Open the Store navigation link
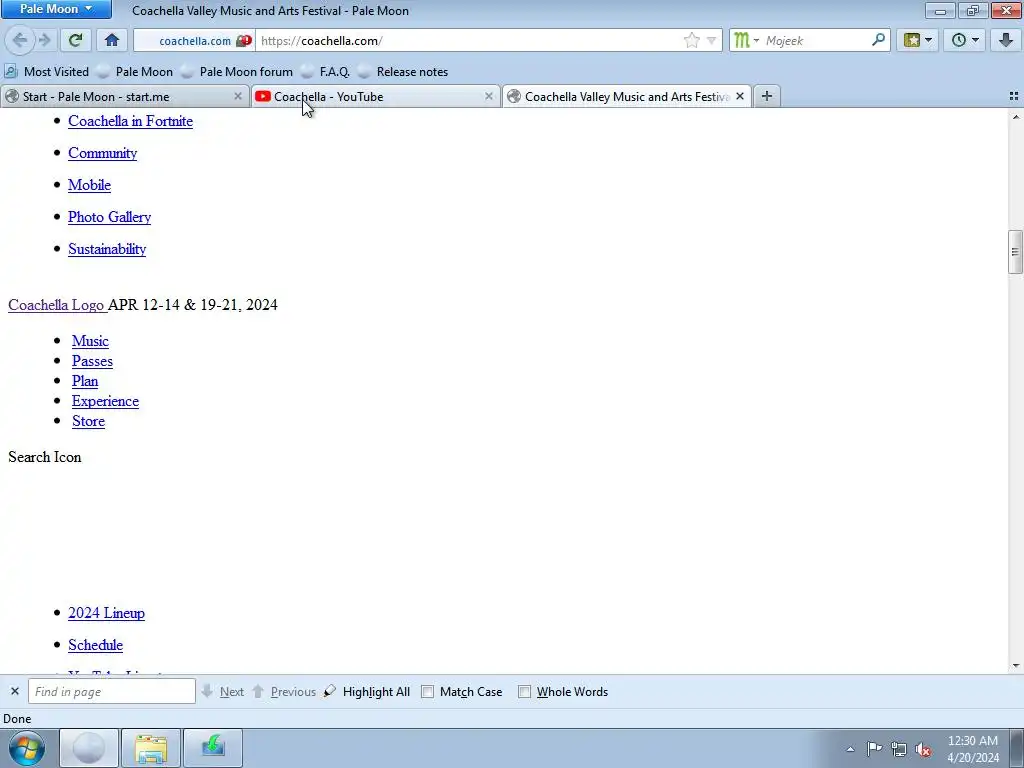This screenshot has height=768, width=1024. click(88, 421)
